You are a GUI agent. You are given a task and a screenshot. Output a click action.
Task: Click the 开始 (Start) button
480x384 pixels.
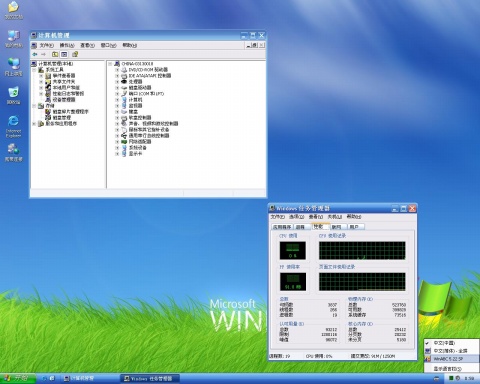pos(18,378)
